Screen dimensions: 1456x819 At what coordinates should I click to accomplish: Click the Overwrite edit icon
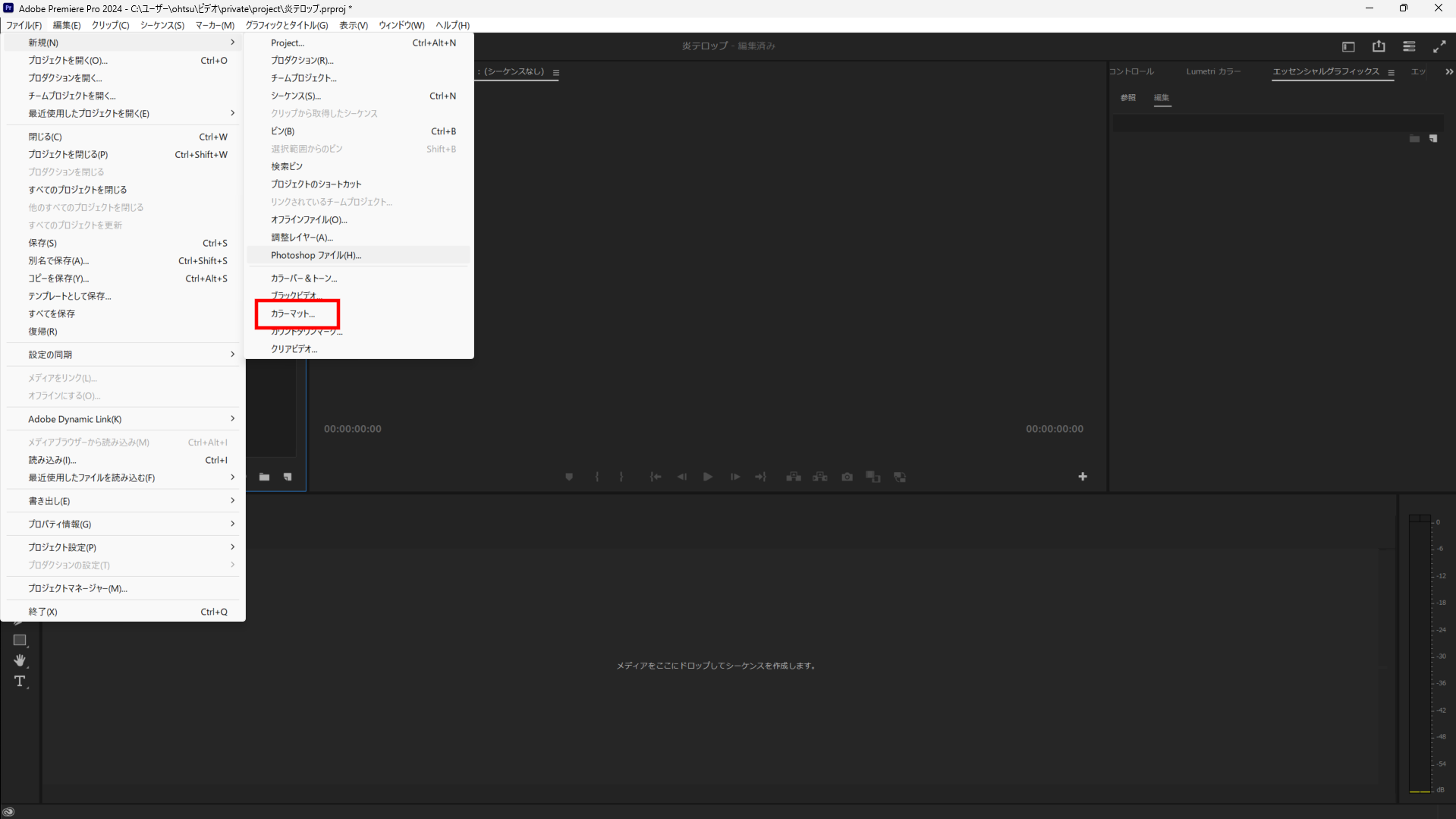(x=820, y=477)
